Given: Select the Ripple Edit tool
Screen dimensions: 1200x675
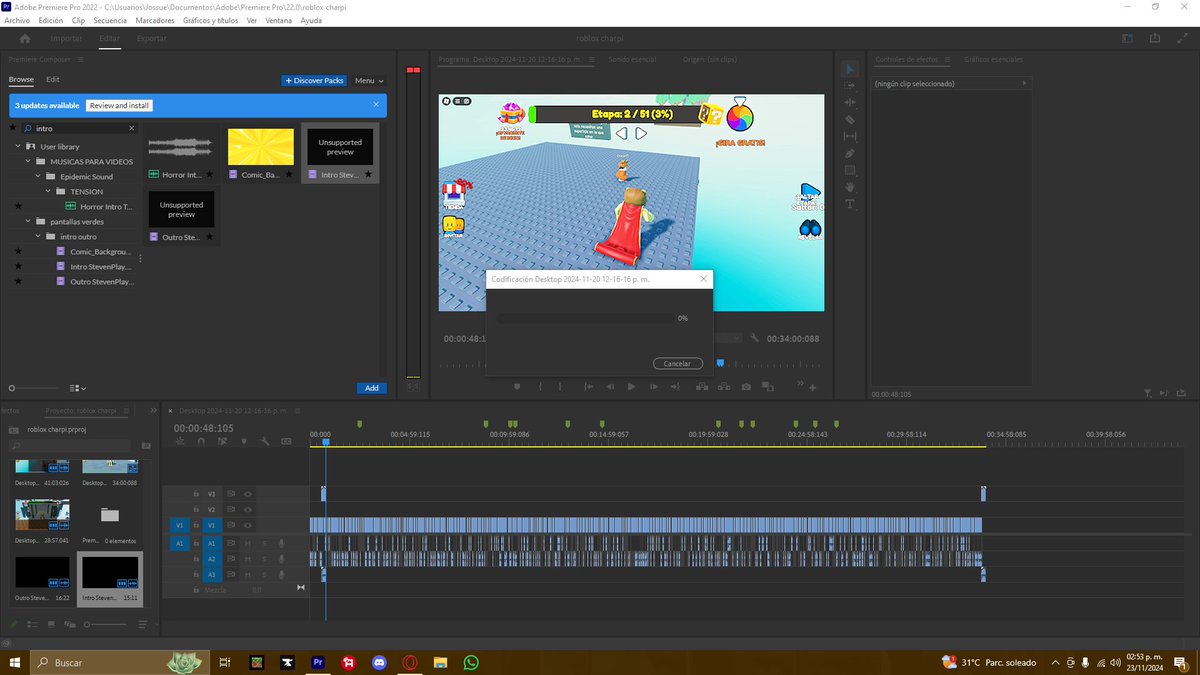Looking at the screenshot, I should [x=850, y=102].
